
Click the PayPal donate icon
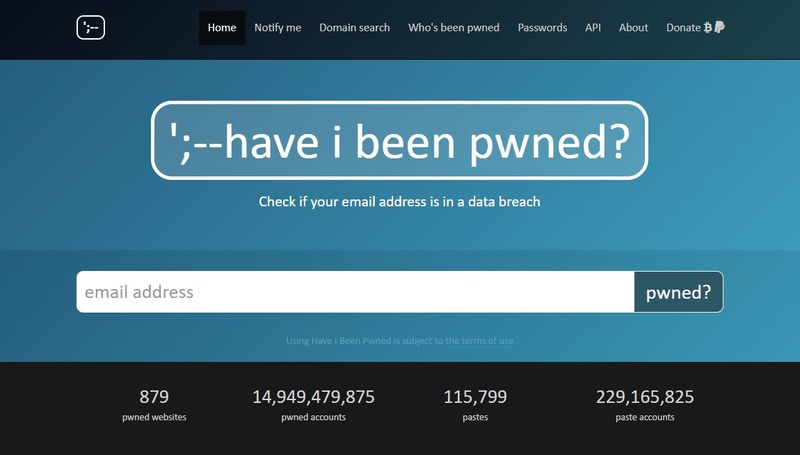click(x=720, y=28)
